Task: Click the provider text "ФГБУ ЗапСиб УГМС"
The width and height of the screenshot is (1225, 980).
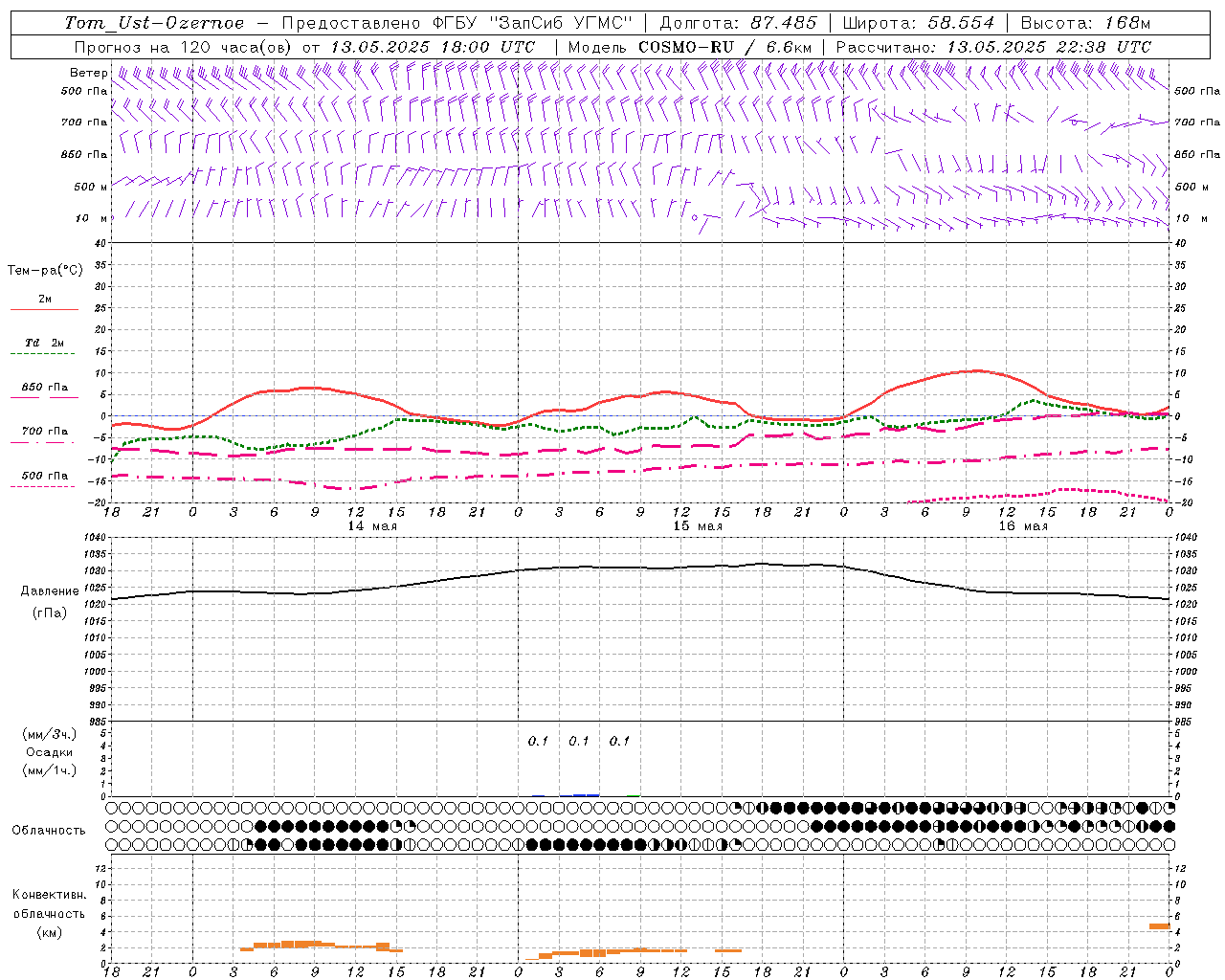Action: tap(535, 23)
